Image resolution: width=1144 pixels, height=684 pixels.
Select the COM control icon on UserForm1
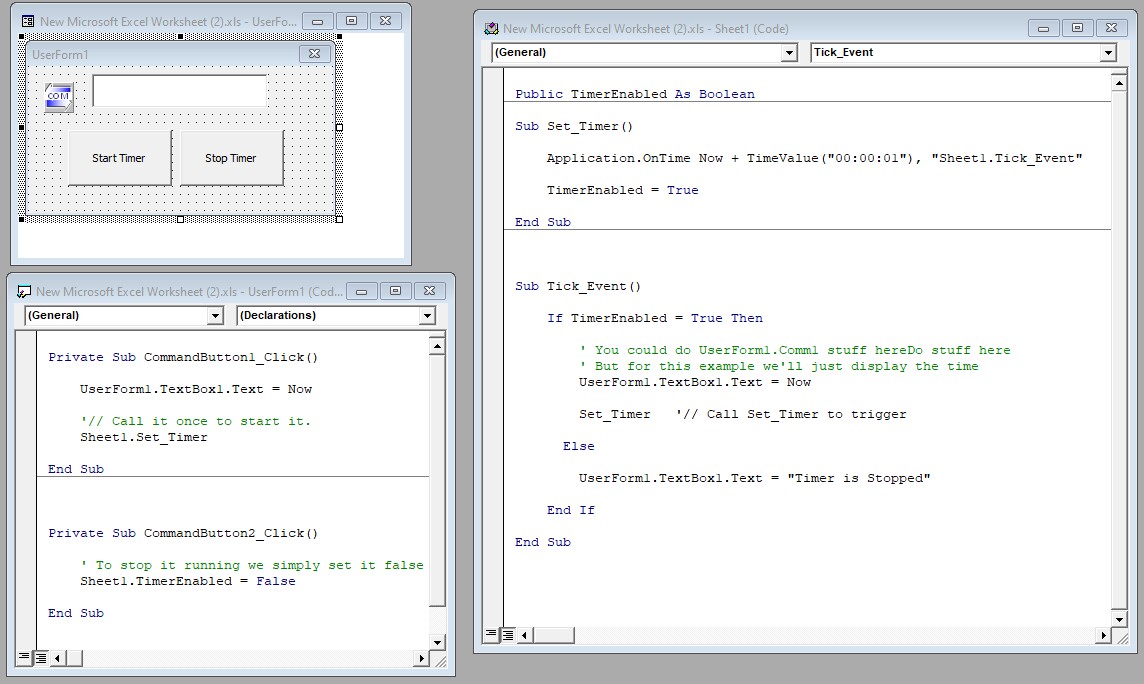point(58,97)
